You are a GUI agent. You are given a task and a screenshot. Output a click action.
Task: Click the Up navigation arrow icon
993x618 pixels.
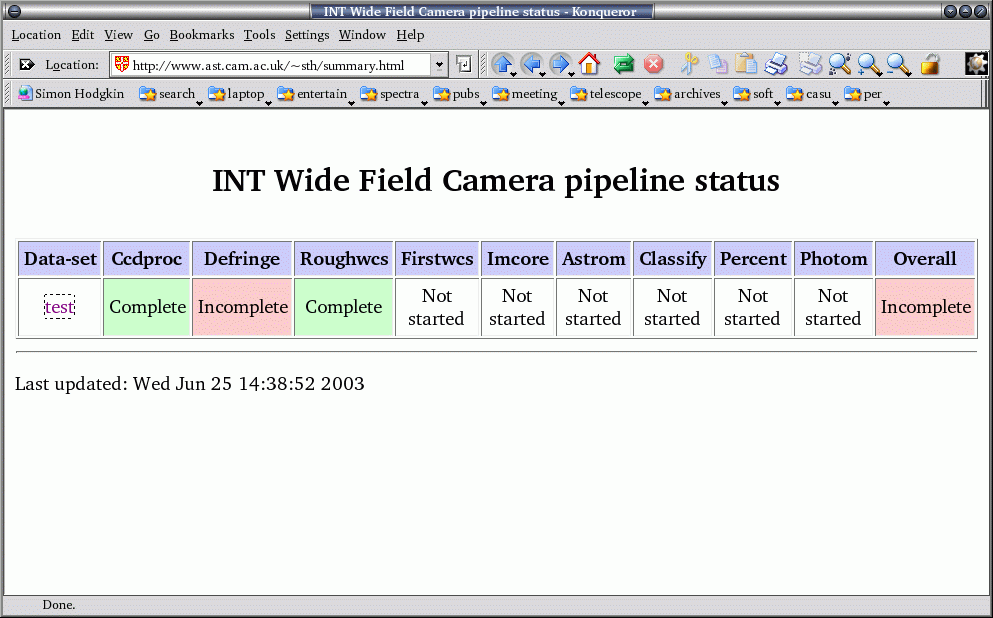click(502, 65)
